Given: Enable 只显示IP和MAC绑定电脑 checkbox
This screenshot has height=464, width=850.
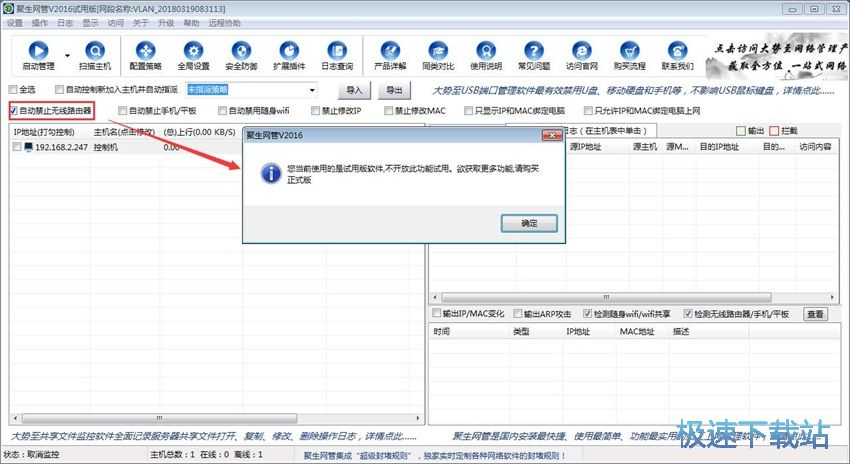Looking at the screenshot, I should point(468,111).
